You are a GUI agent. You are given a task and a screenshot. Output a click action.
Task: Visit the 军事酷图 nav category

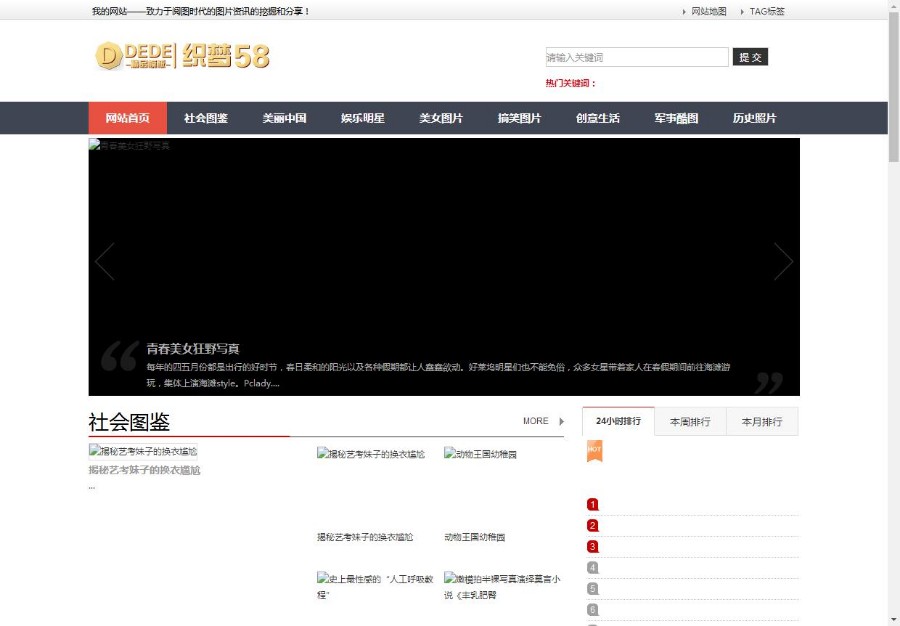pos(676,118)
